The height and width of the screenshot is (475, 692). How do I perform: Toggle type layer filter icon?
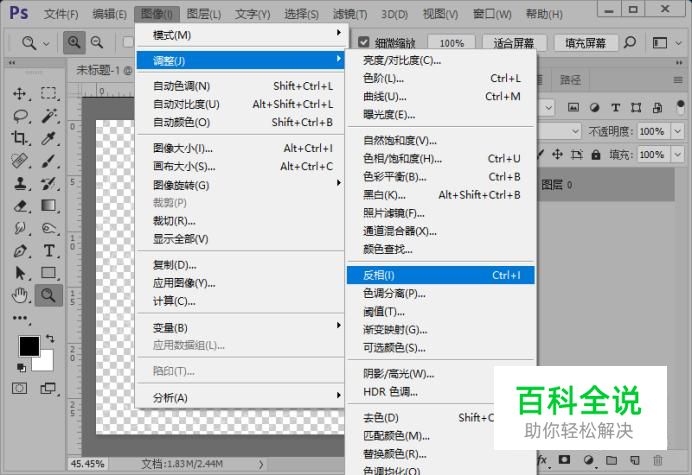(615, 107)
